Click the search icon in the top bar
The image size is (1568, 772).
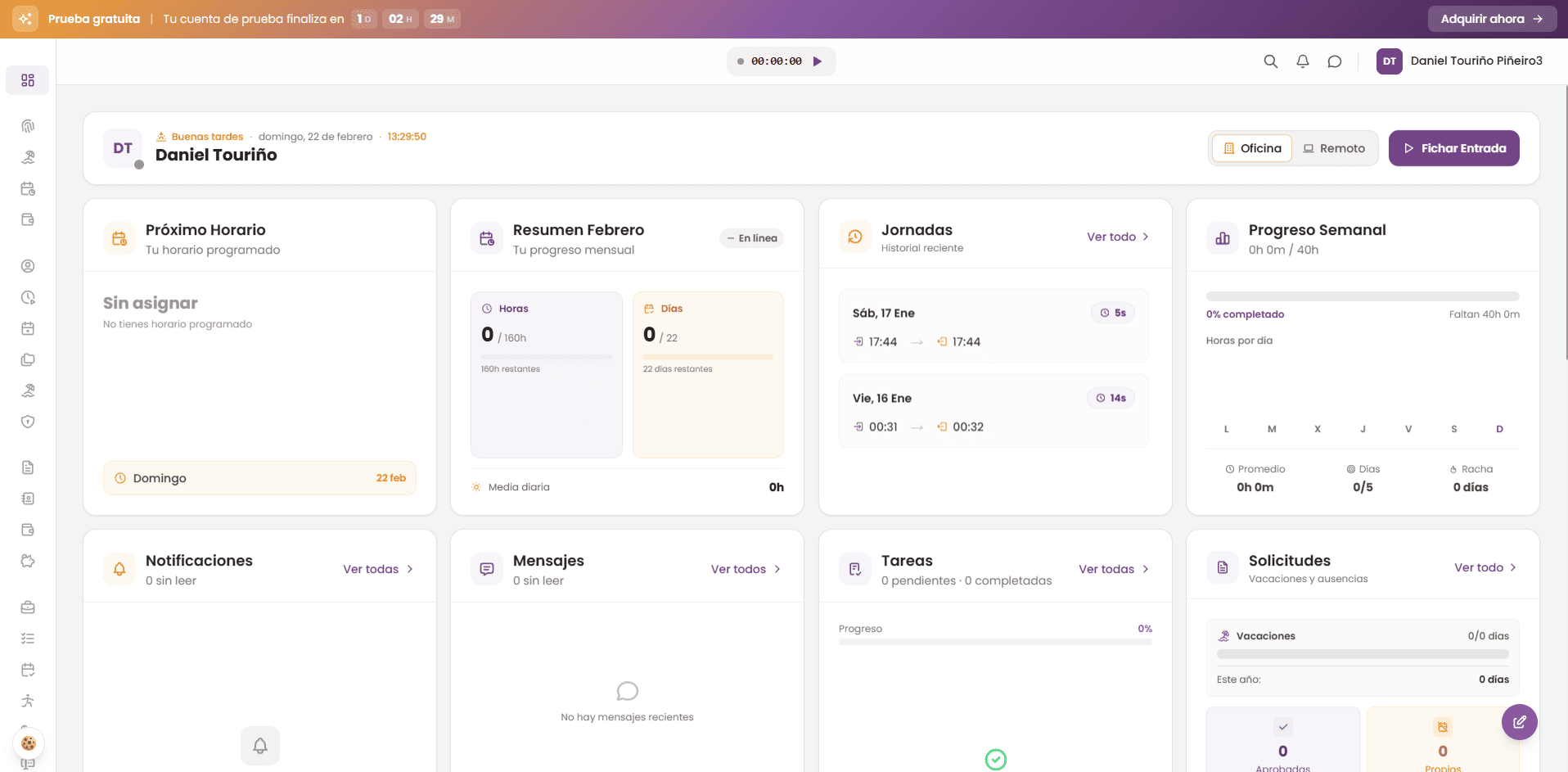pyautogui.click(x=1271, y=61)
